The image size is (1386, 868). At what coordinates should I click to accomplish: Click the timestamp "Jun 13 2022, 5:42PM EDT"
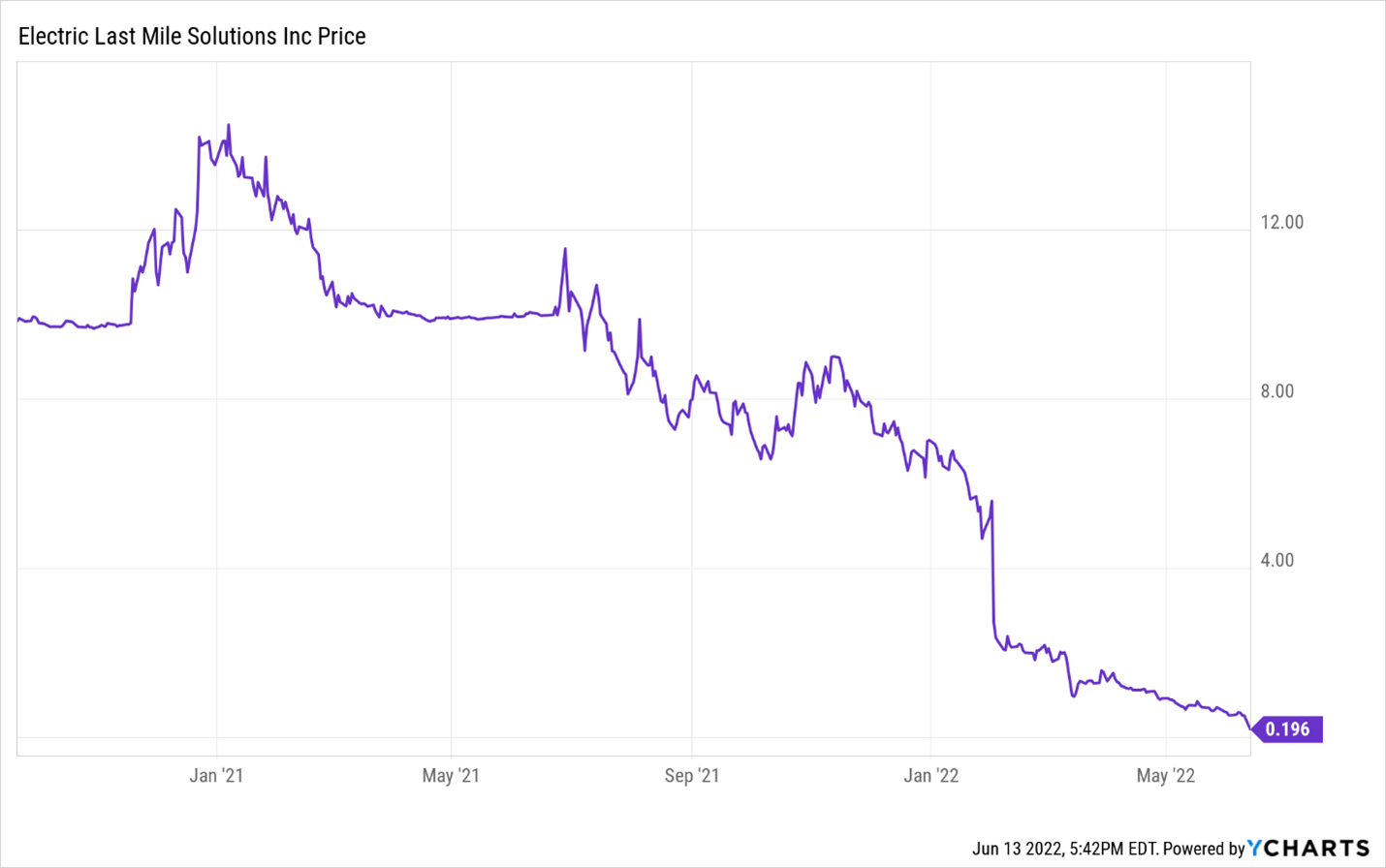coord(1064,849)
